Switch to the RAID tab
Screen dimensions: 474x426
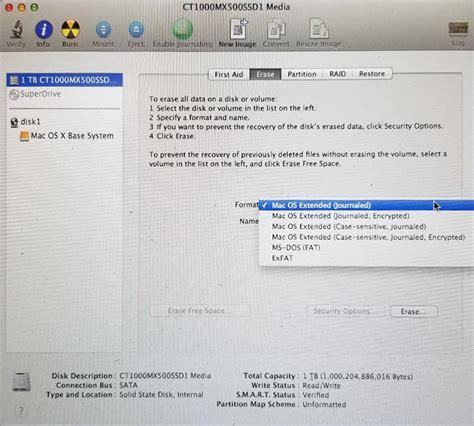[338, 74]
